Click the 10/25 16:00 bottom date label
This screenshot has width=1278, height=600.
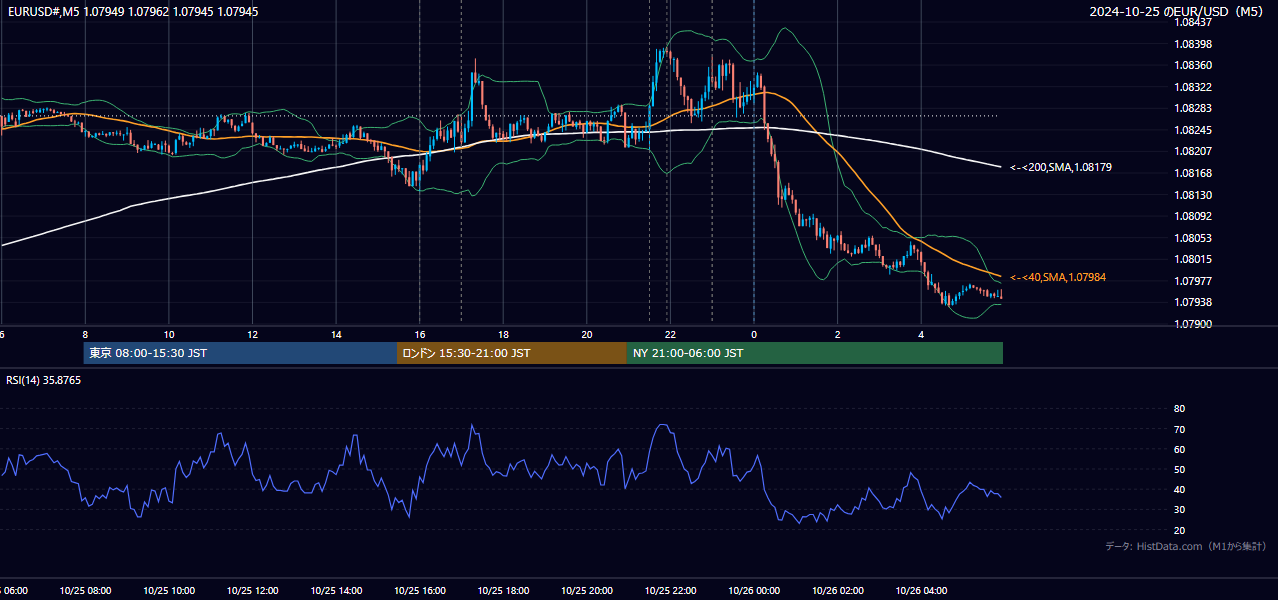420,591
